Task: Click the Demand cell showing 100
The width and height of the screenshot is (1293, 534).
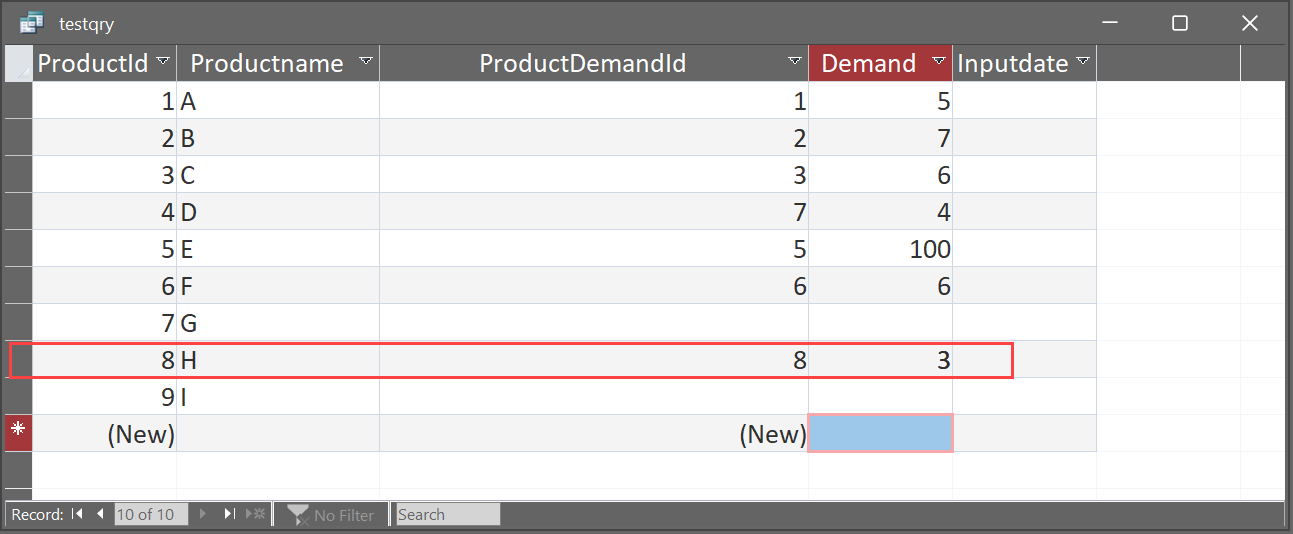Action: tap(880, 249)
